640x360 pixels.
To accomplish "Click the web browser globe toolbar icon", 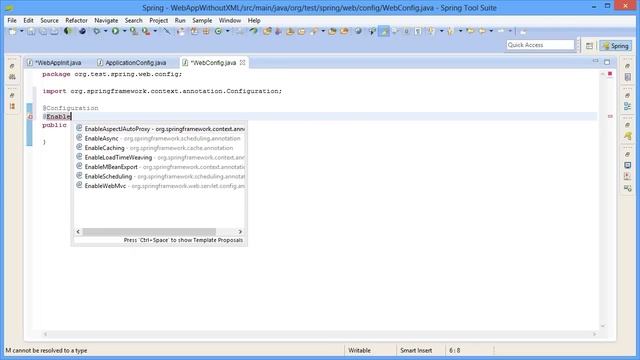I will [x=358, y=31].
